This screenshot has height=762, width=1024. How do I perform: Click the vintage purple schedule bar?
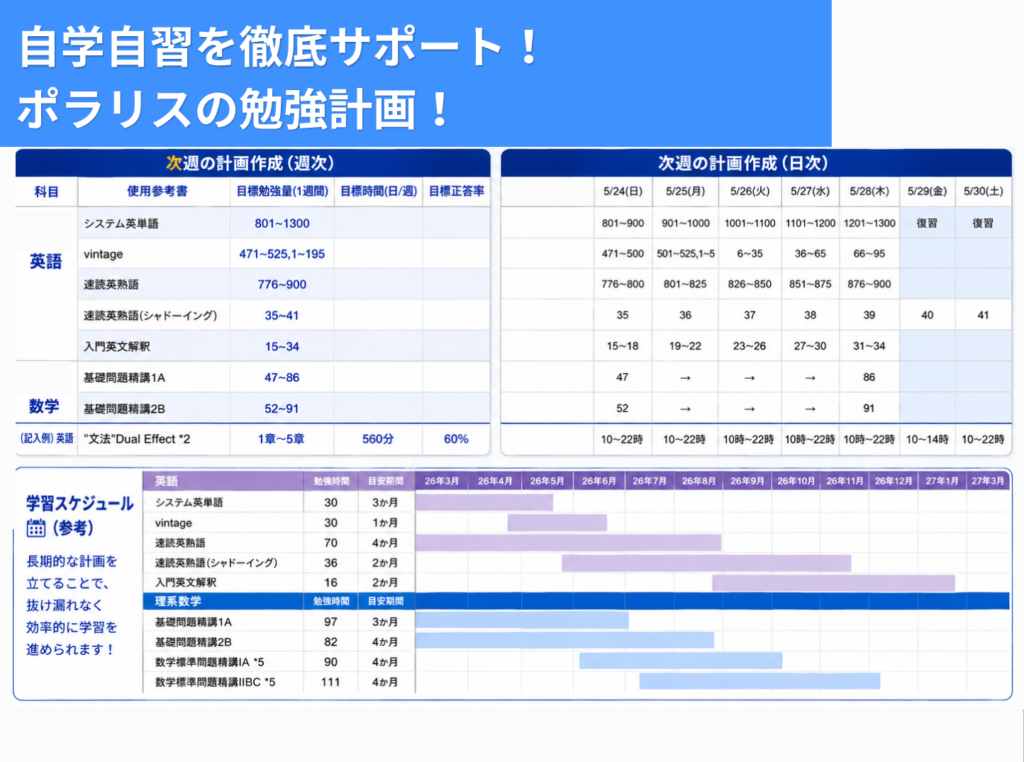point(557,522)
